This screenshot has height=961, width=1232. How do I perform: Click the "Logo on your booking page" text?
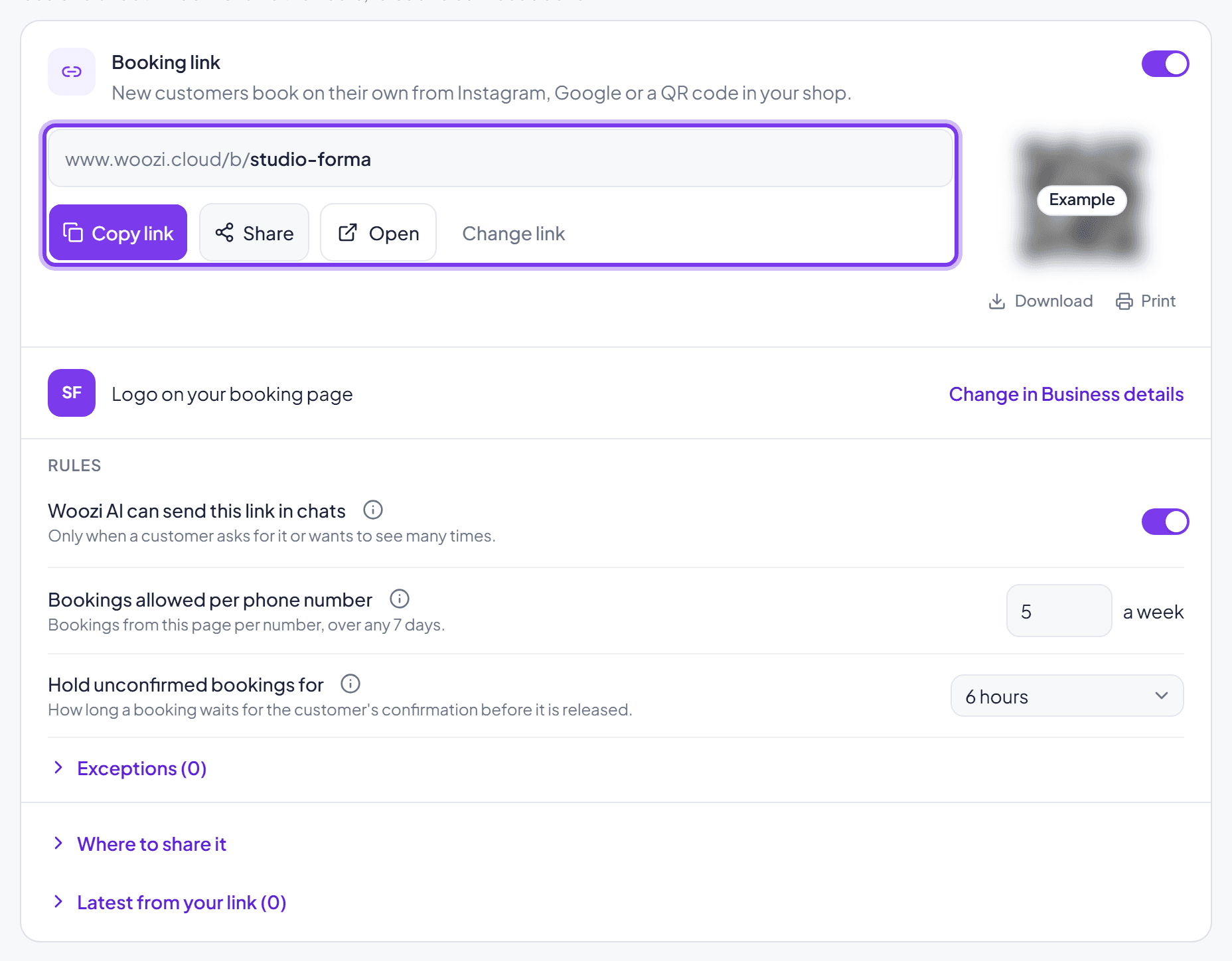(232, 394)
